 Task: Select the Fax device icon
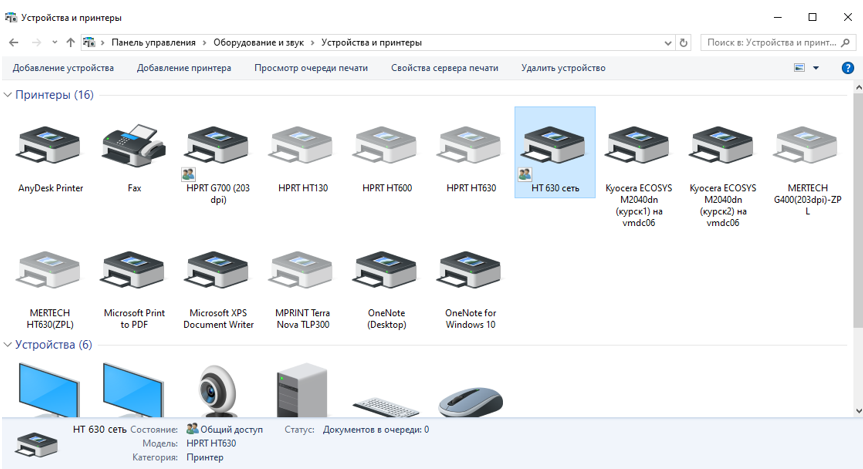[x=134, y=148]
